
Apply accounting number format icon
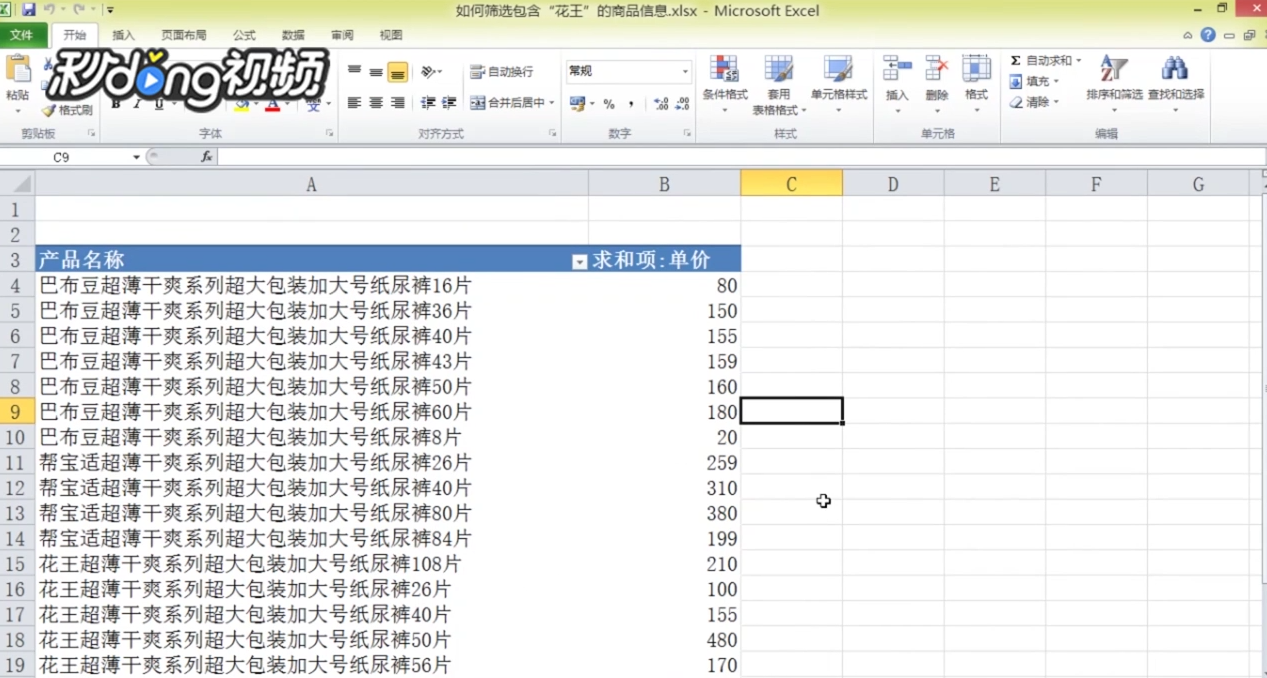[x=576, y=103]
